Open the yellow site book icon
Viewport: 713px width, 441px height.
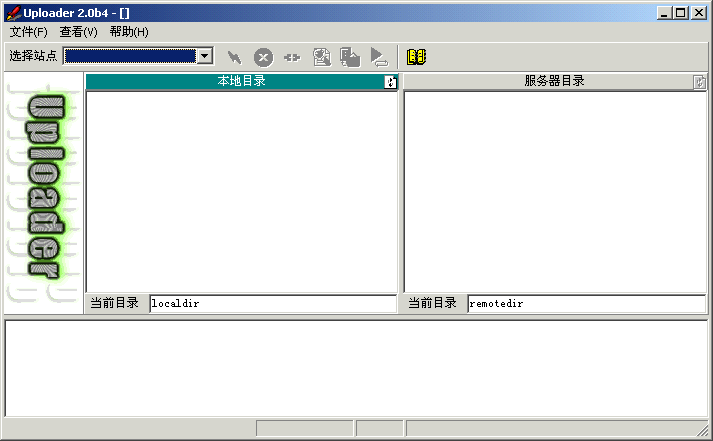[416, 57]
